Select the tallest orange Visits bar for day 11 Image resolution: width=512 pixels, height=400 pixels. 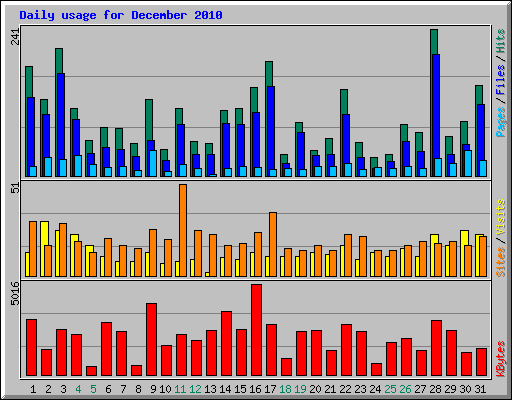[183, 230]
